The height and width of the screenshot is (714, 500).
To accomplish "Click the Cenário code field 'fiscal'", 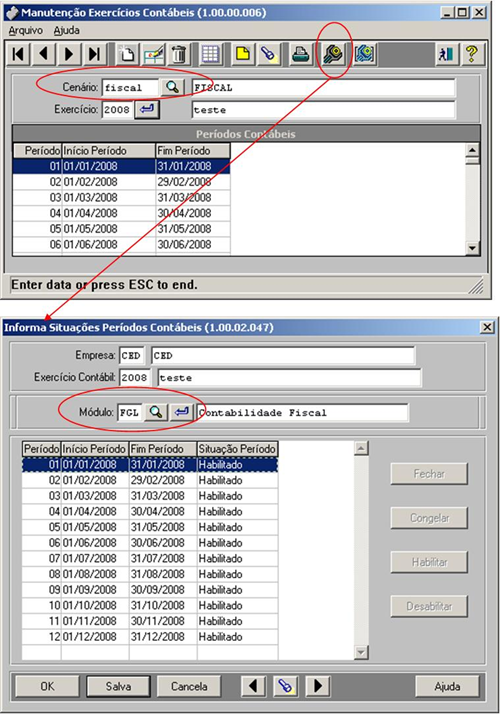I will [130, 87].
